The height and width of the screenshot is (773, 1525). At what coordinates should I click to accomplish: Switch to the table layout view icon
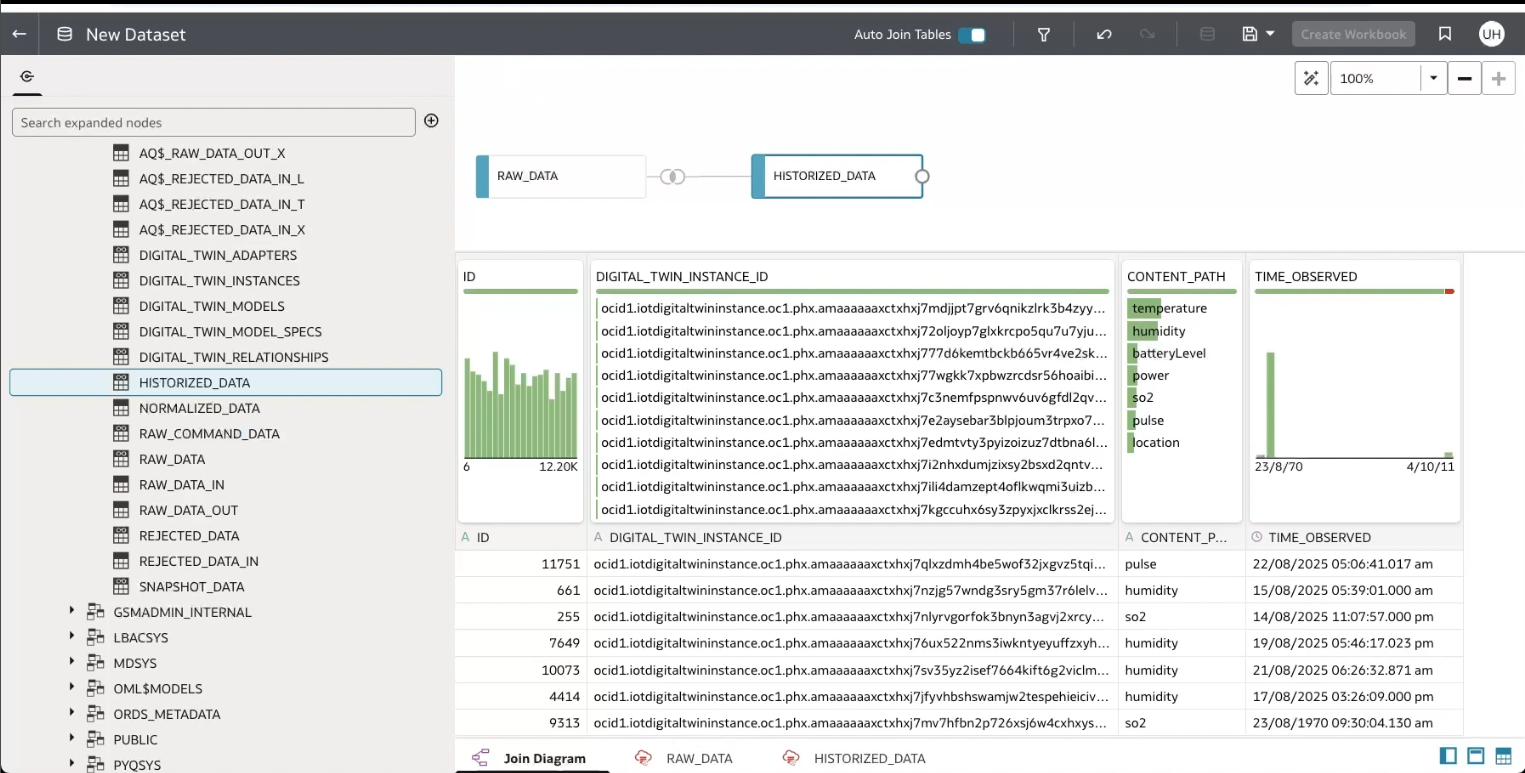1502,756
